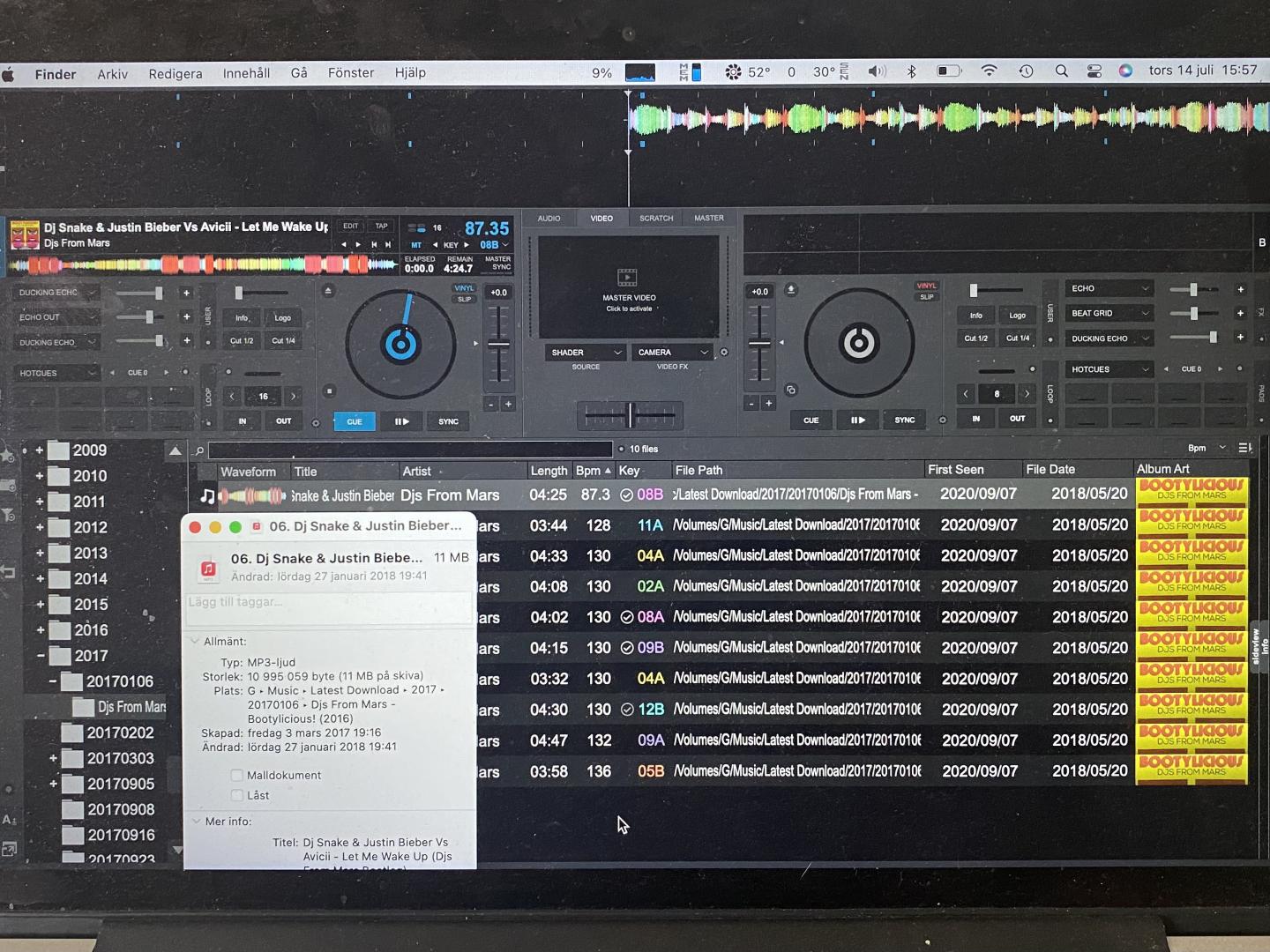The width and height of the screenshot is (1270, 952).
Task: Switch to the AUDIO tab
Action: (x=549, y=219)
